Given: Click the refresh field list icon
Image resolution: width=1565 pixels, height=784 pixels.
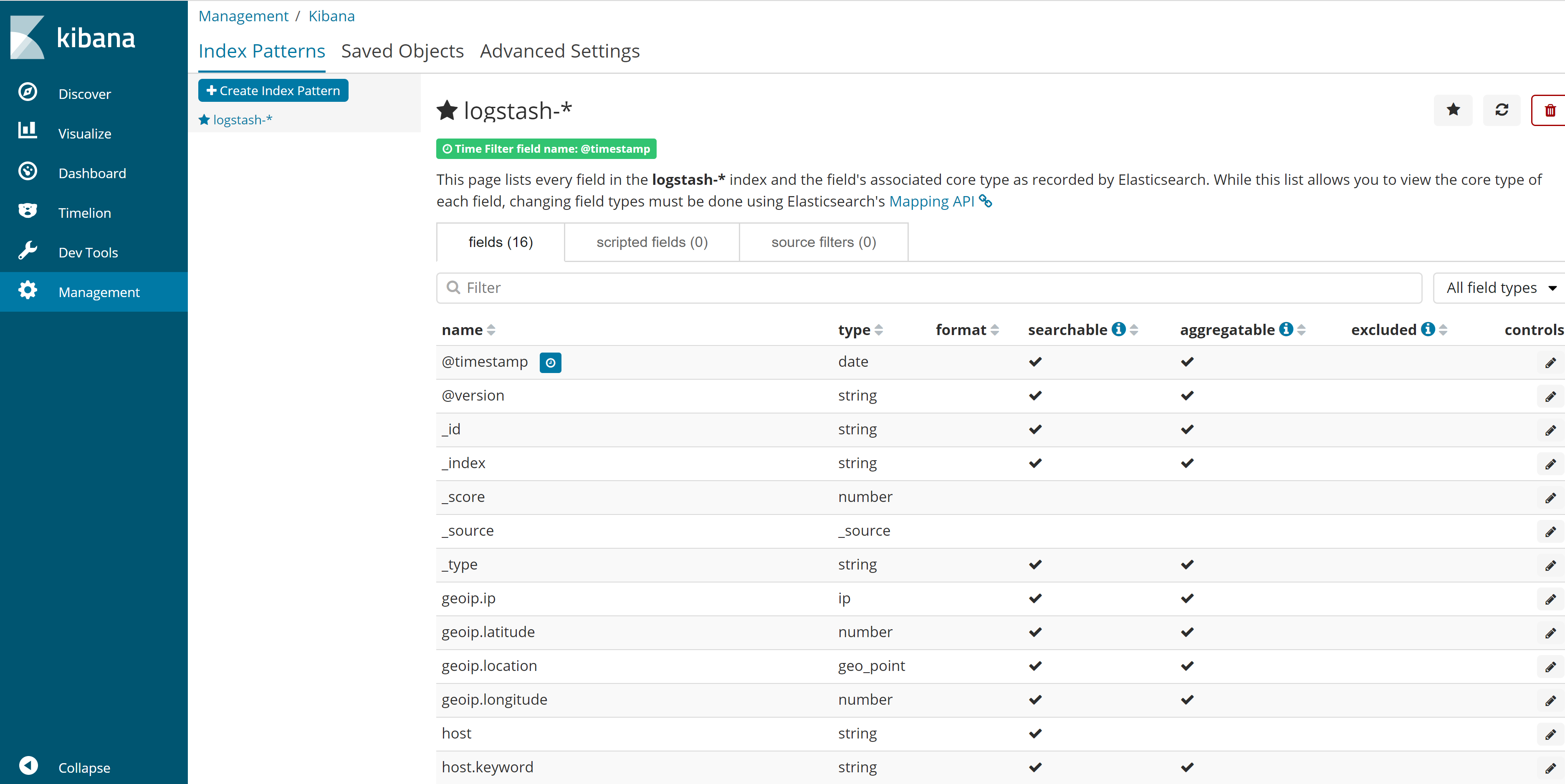Looking at the screenshot, I should point(1501,111).
